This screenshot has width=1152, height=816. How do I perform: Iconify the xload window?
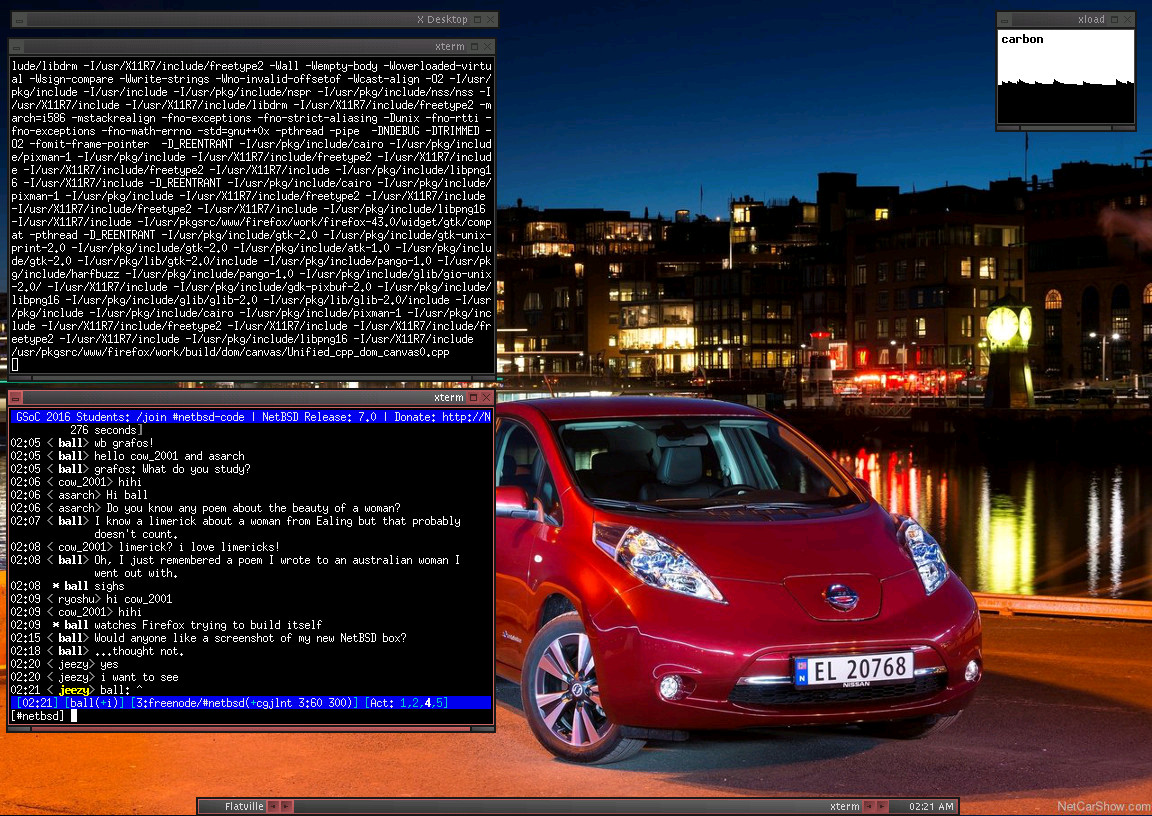[x=1004, y=20]
